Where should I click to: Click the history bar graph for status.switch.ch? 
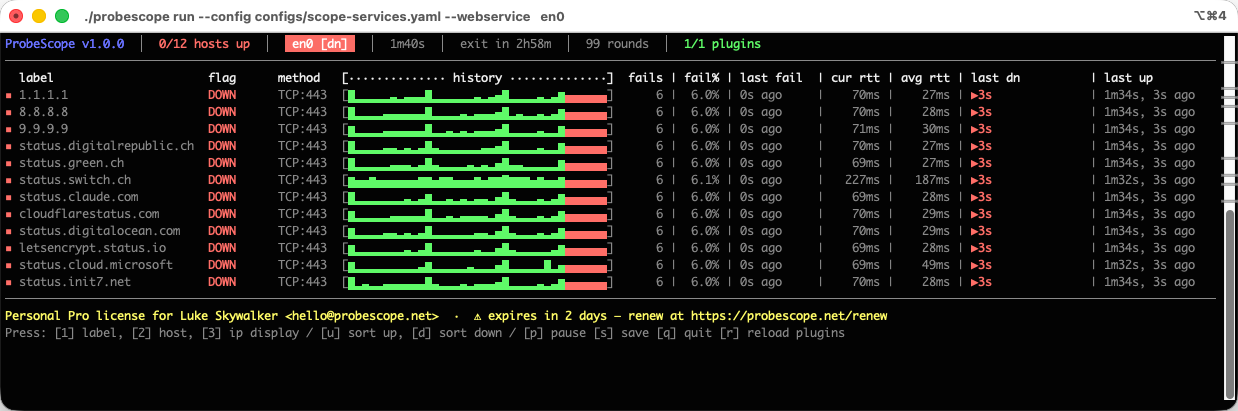click(x=477, y=180)
